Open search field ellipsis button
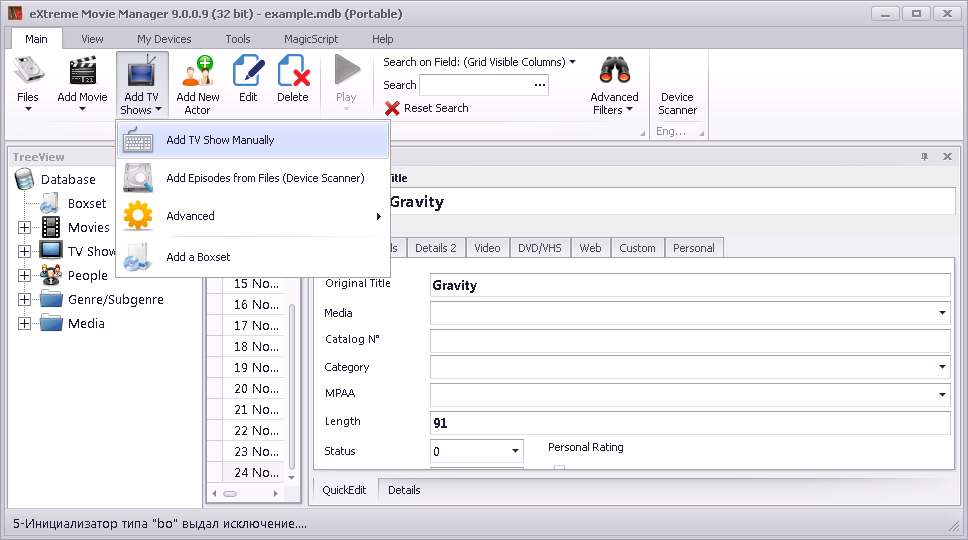 540,85
